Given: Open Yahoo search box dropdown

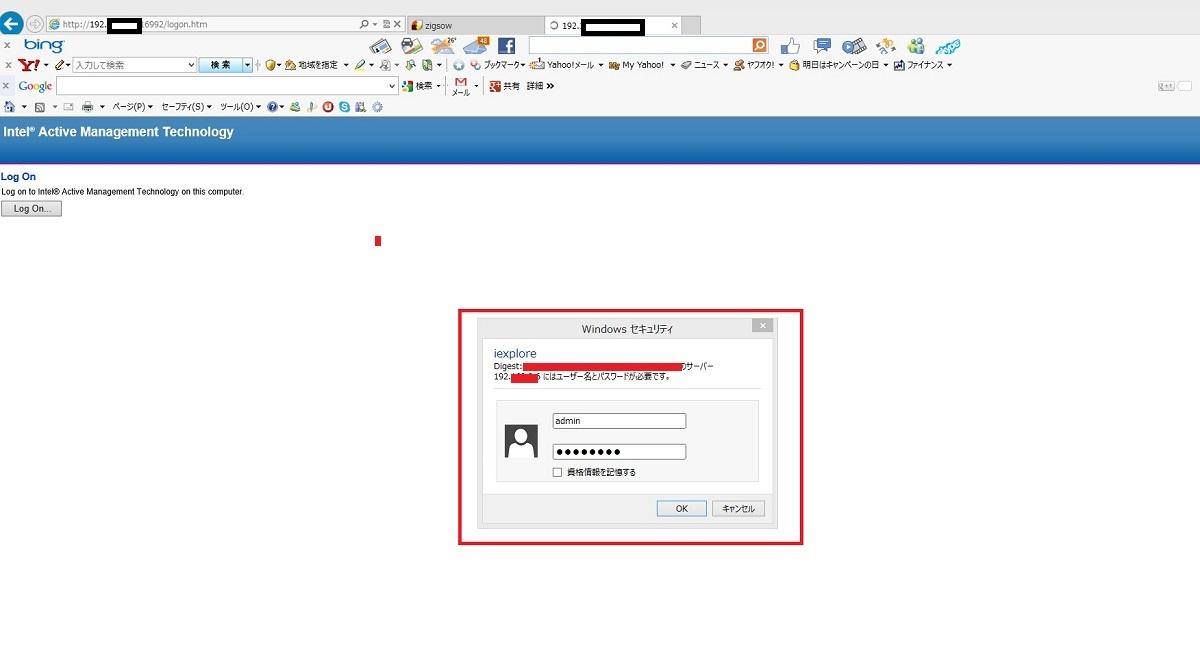Looking at the screenshot, I should pos(192,65).
